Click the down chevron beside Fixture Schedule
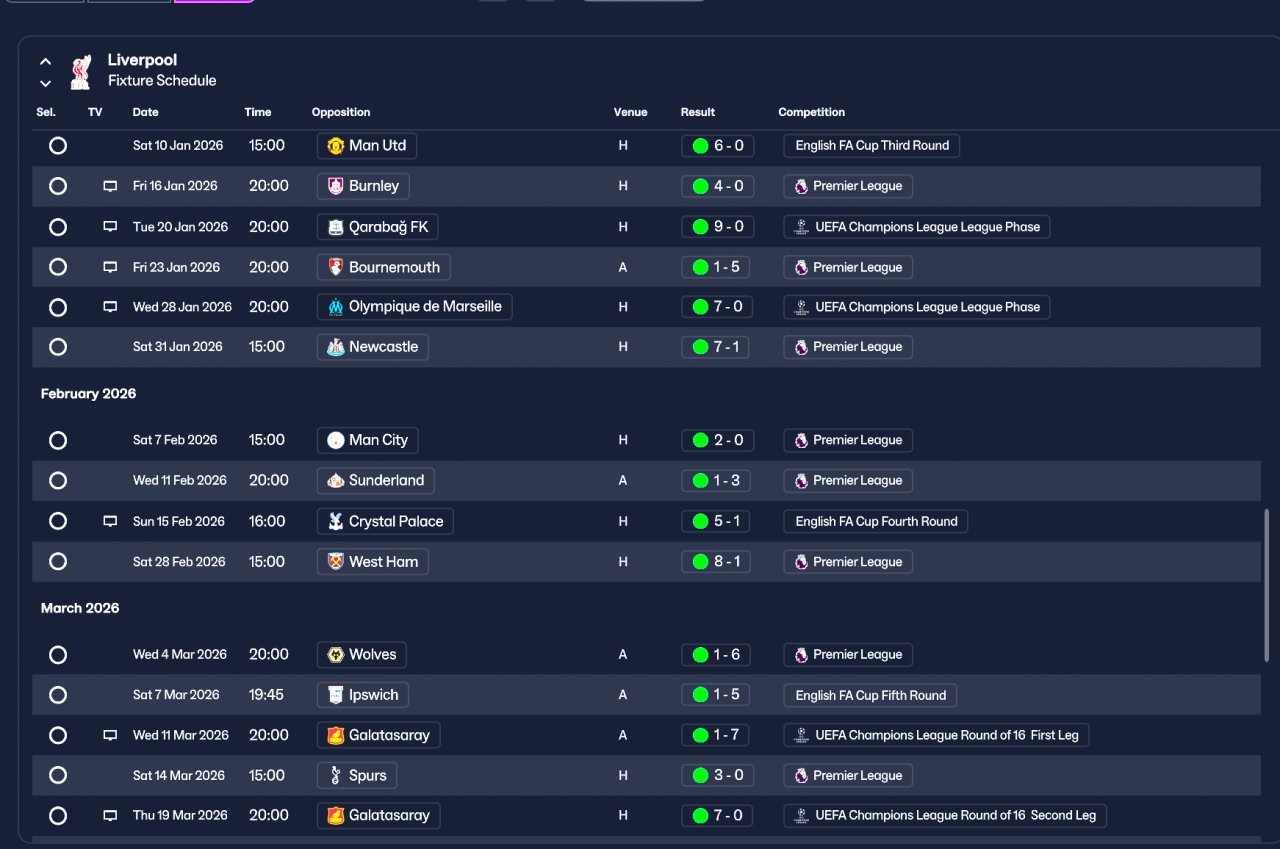Viewport: 1280px width, 849px height. point(45,83)
